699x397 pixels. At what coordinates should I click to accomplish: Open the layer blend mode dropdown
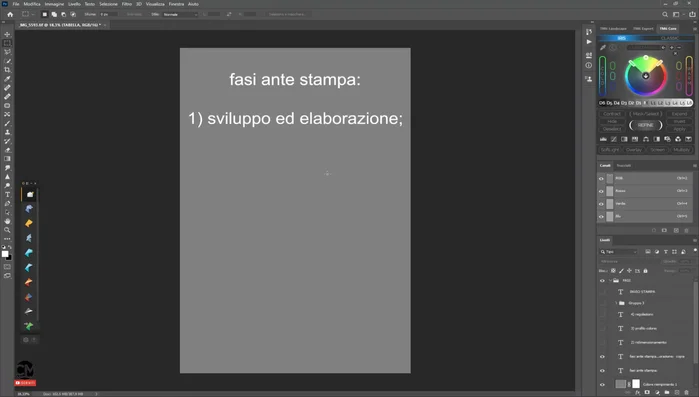[x=628, y=262]
